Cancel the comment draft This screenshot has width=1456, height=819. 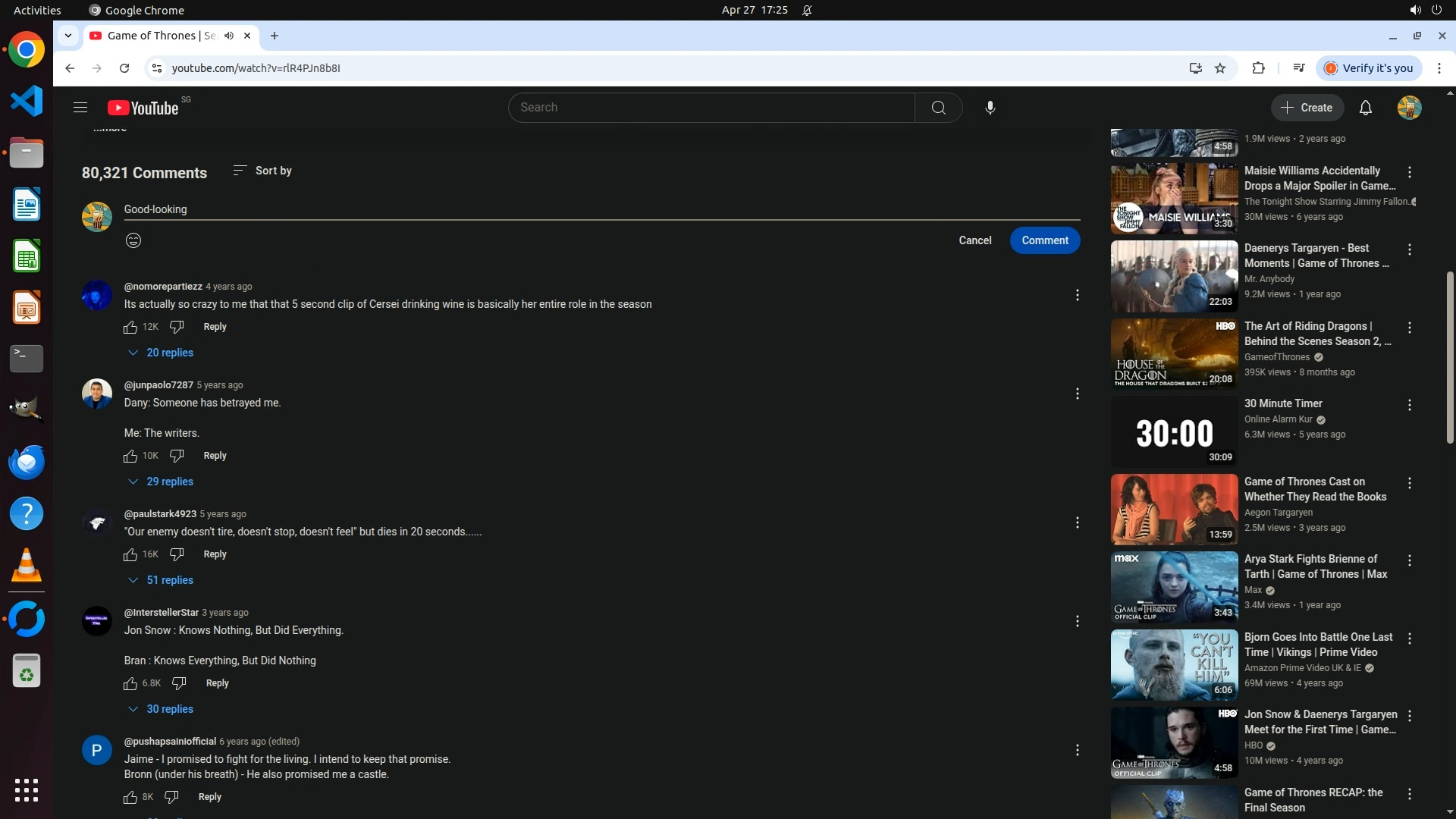(974, 240)
